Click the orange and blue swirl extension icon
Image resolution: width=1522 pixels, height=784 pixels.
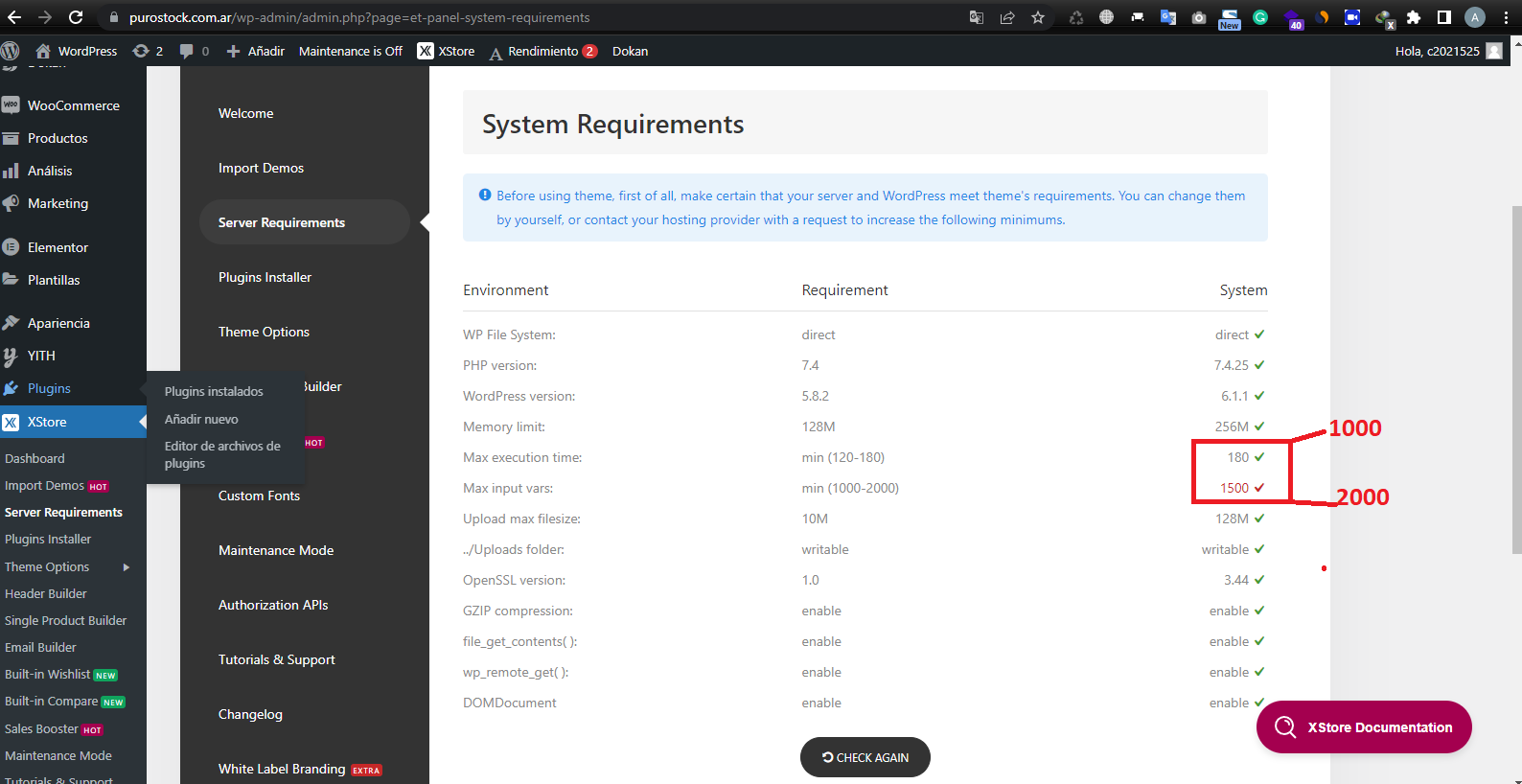click(1323, 17)
